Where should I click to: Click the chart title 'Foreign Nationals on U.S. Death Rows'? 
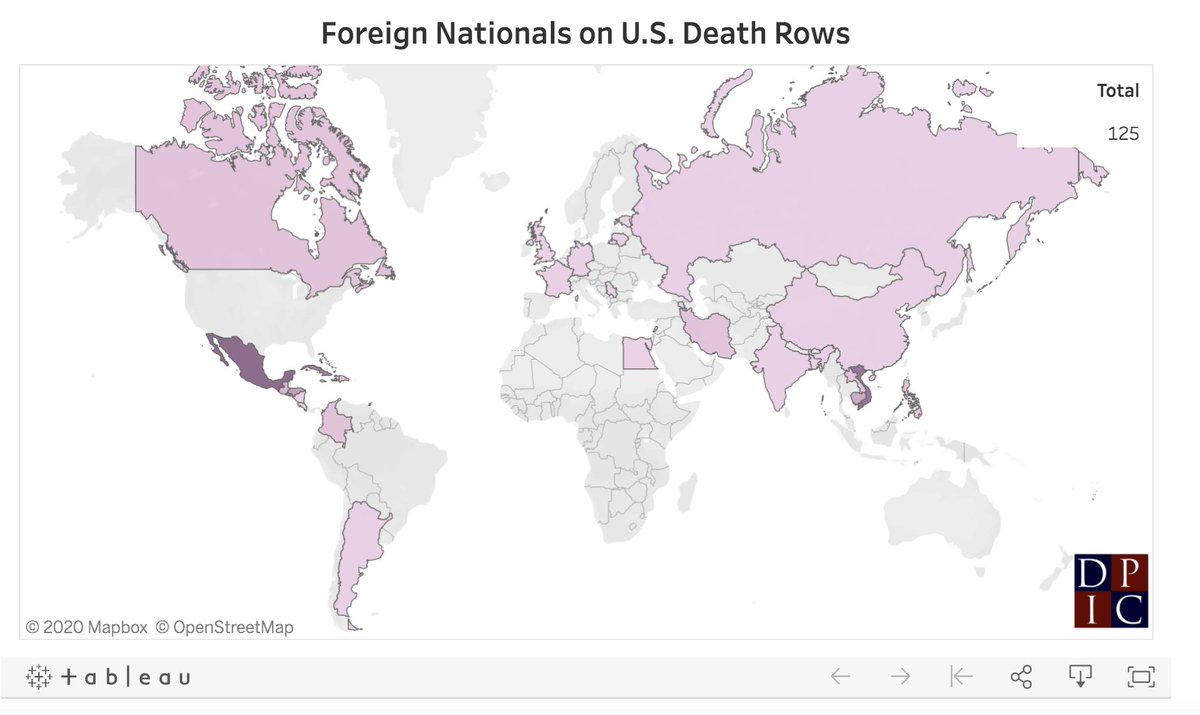[585, 33]
